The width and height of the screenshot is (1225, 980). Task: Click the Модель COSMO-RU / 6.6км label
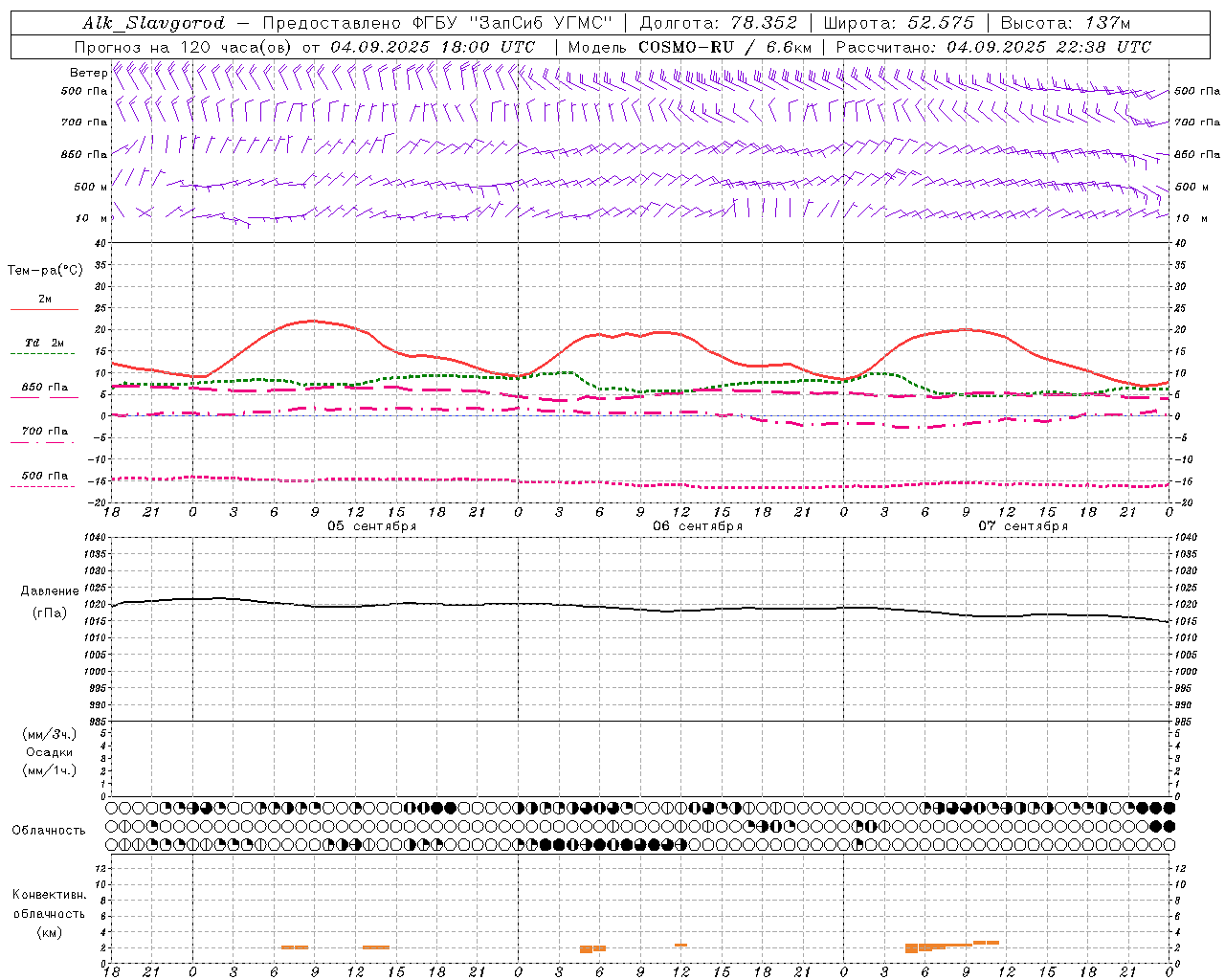tap(690, 47)
